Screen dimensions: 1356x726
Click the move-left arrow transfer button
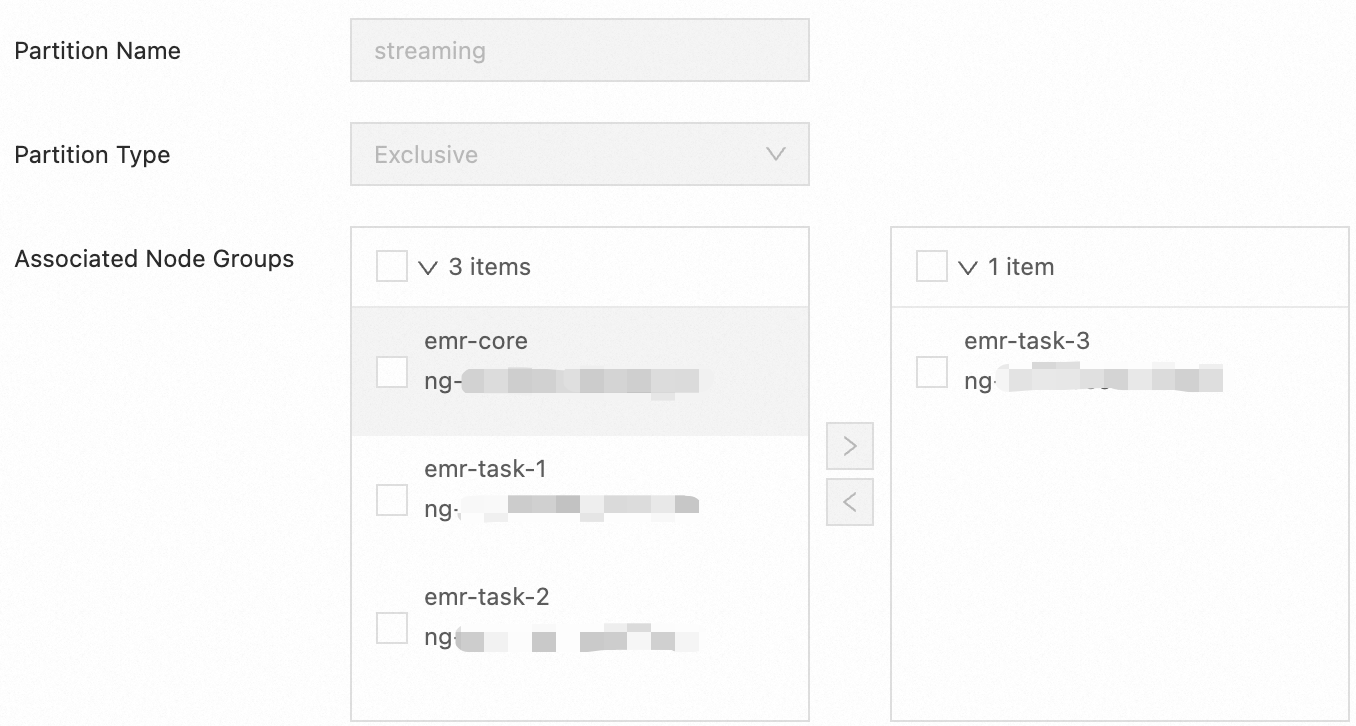pos(850,502)
